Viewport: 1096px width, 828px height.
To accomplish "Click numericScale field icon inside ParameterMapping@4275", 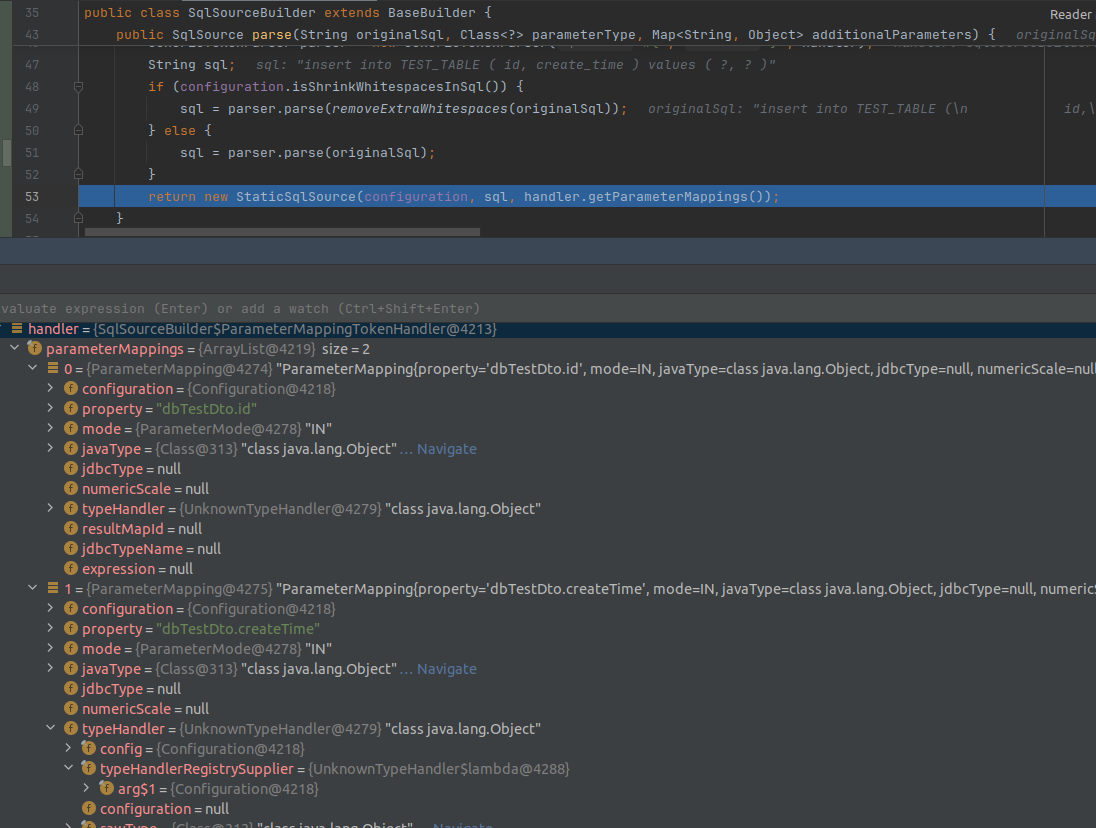I will [71, 709].
